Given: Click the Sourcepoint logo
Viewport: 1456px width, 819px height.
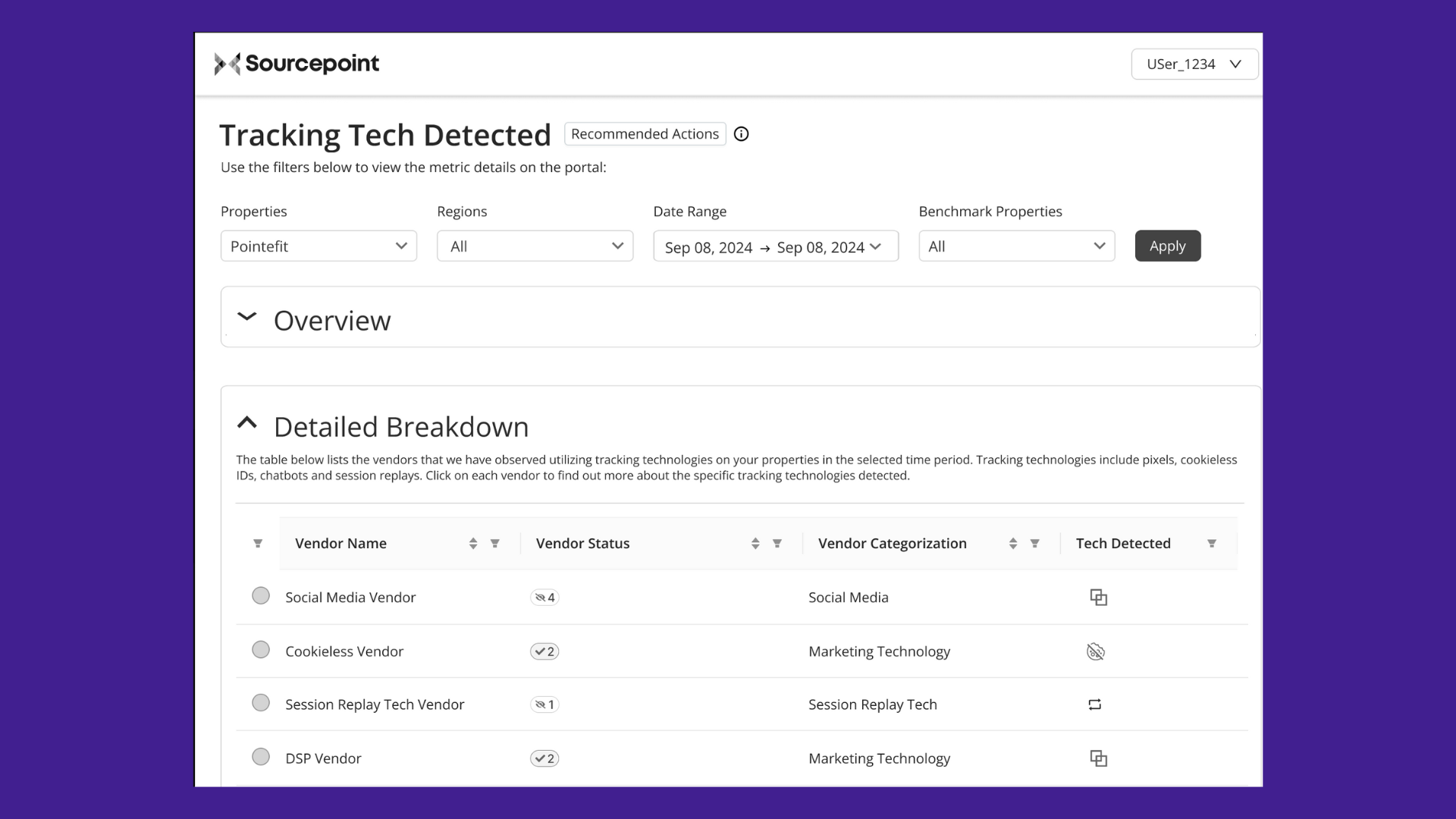Looking at the screenshot, I should 297,64.
